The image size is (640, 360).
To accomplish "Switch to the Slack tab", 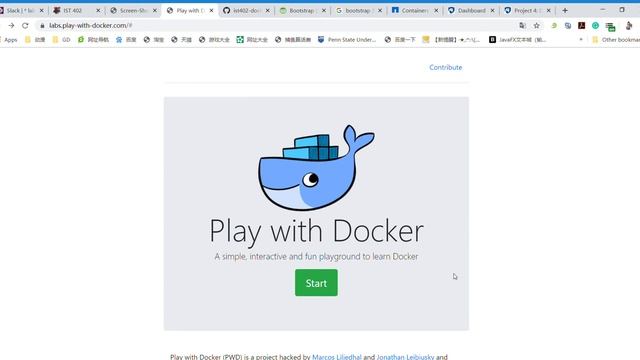I will tap(20, 11).
